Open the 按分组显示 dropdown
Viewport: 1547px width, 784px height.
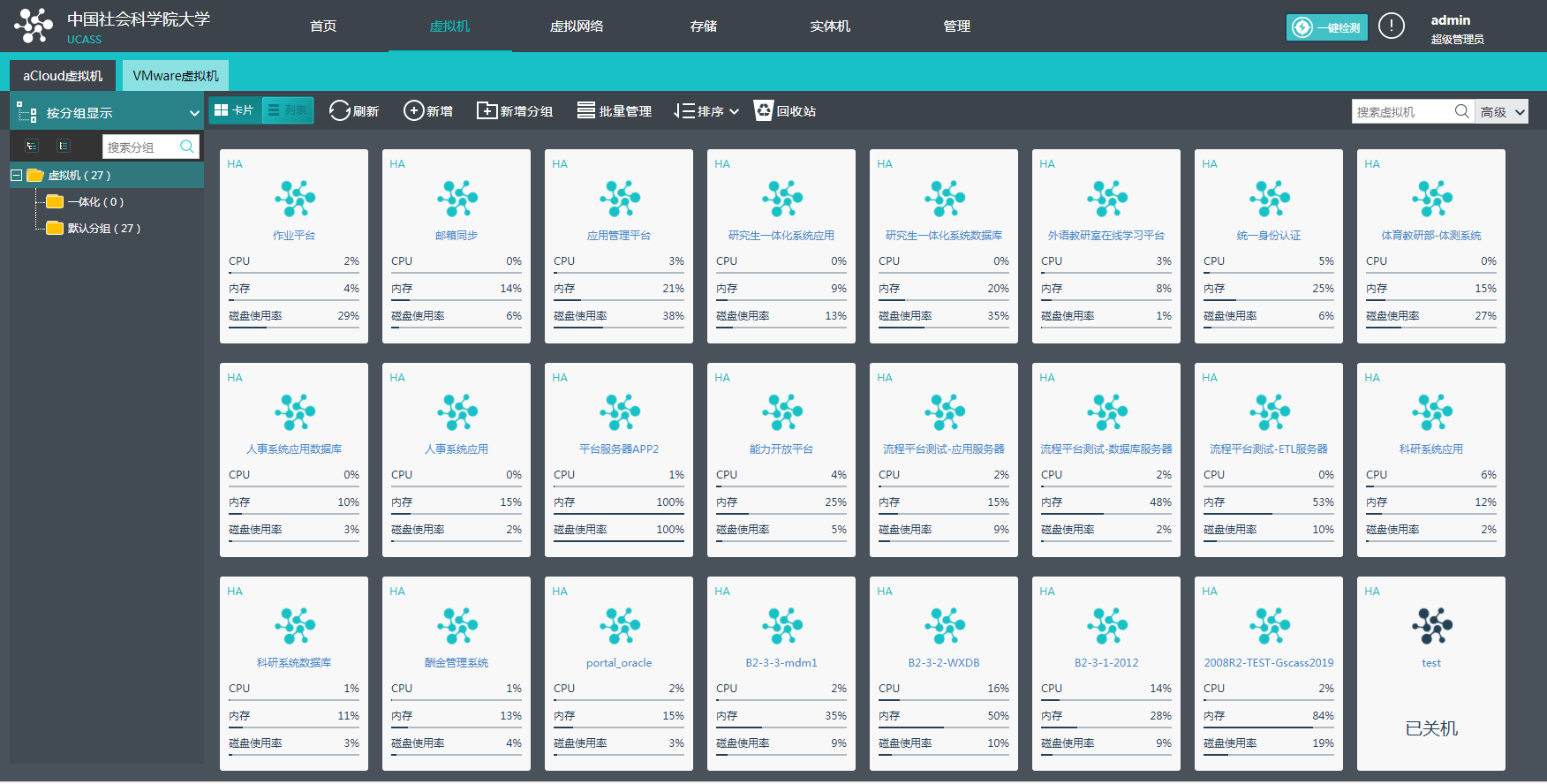pos(107,113)
